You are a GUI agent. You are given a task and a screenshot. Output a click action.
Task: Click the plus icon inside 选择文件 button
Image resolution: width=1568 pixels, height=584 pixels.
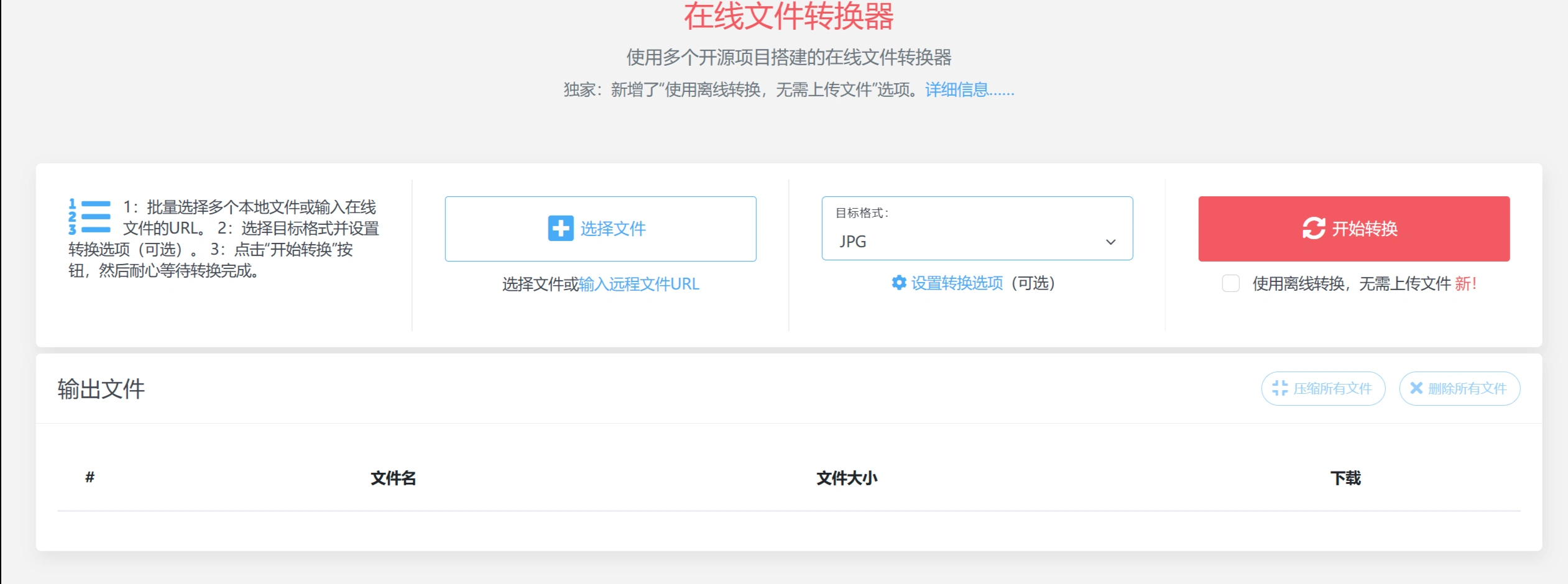coord(560,229)
